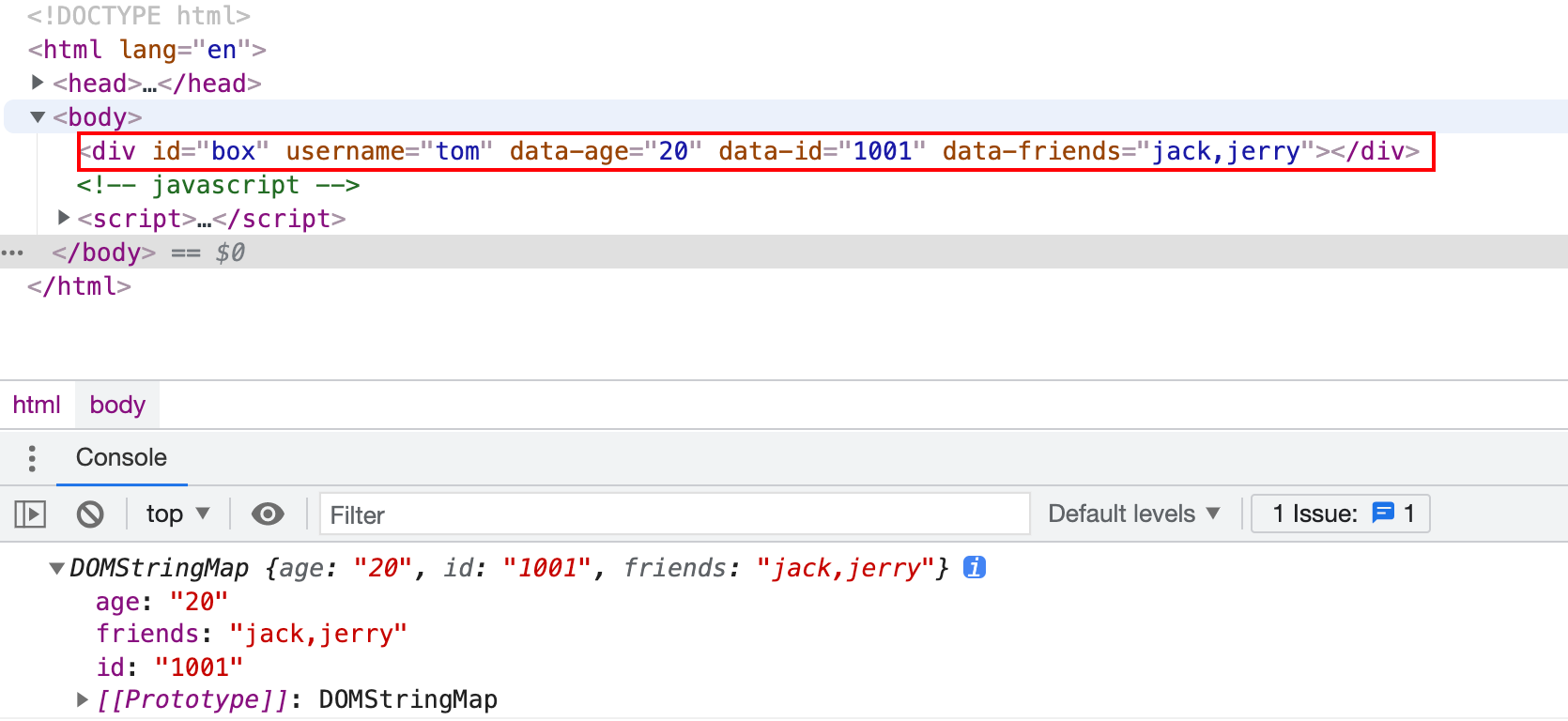Click the id: "1001" property row
The width and height of the screenshot is (1568, 721).
[169, 667]
